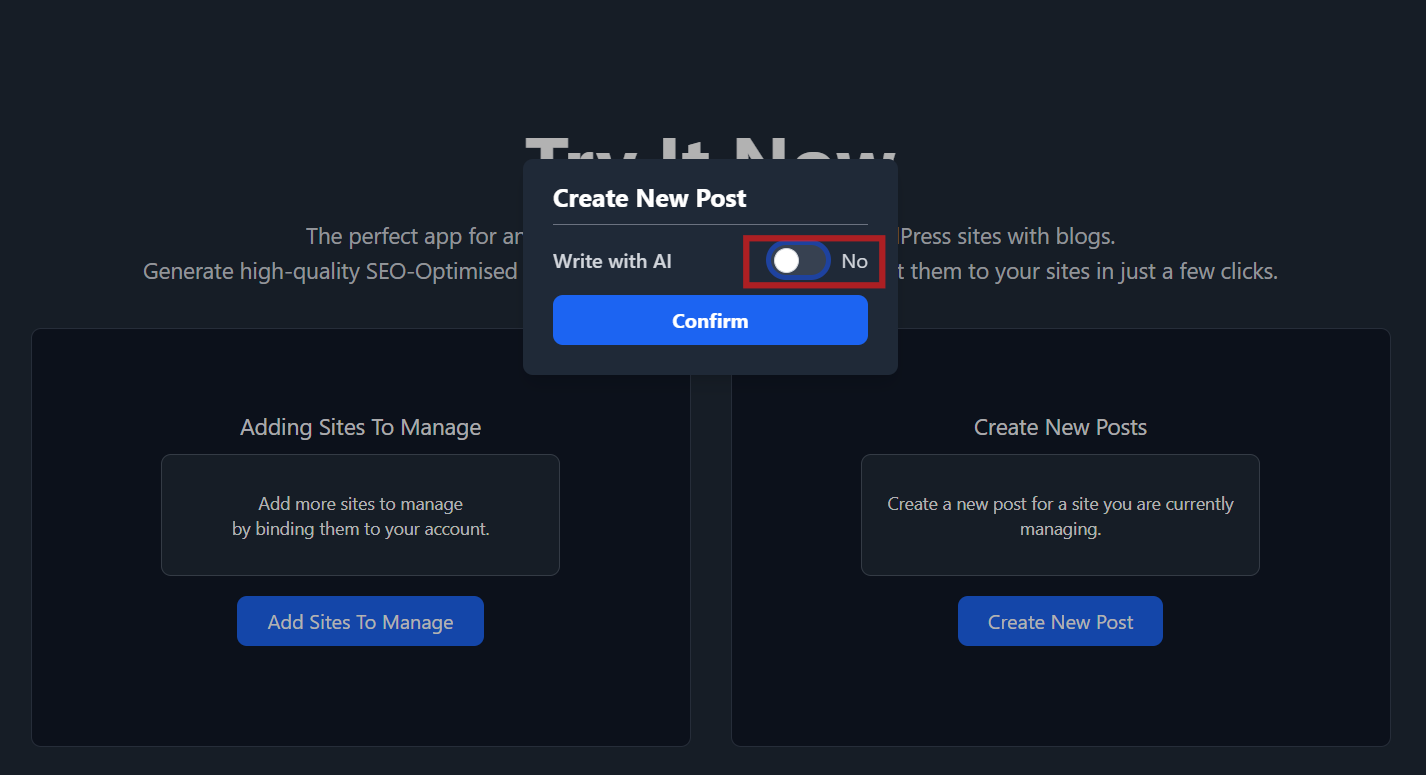
Task: Click the Confirm button in dialog
Action: coord(710,321)
